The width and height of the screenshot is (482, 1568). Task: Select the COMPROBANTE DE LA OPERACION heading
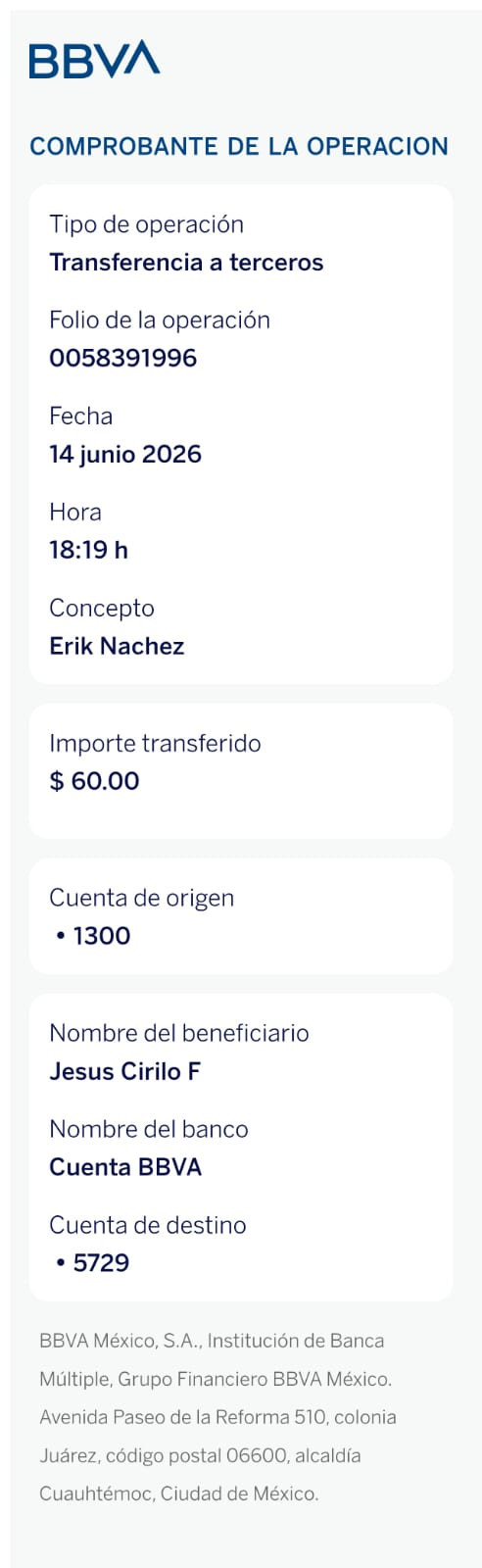coord(239,146)
